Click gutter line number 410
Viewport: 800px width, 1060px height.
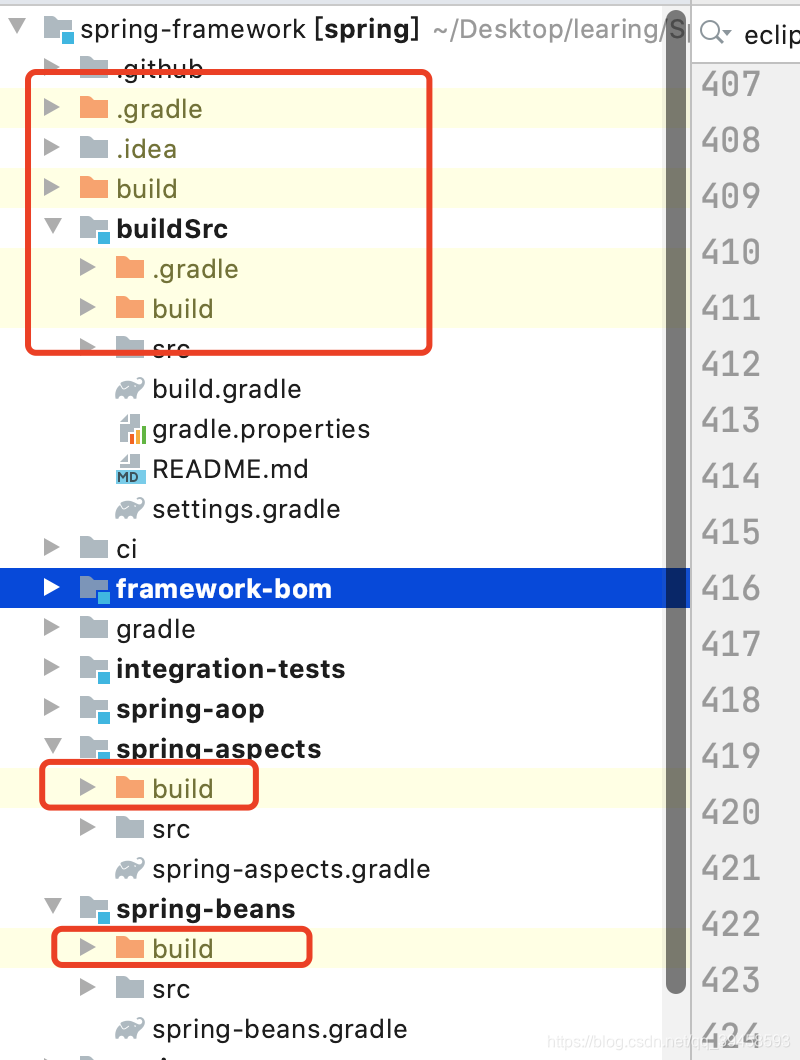(x=730, y=252)
